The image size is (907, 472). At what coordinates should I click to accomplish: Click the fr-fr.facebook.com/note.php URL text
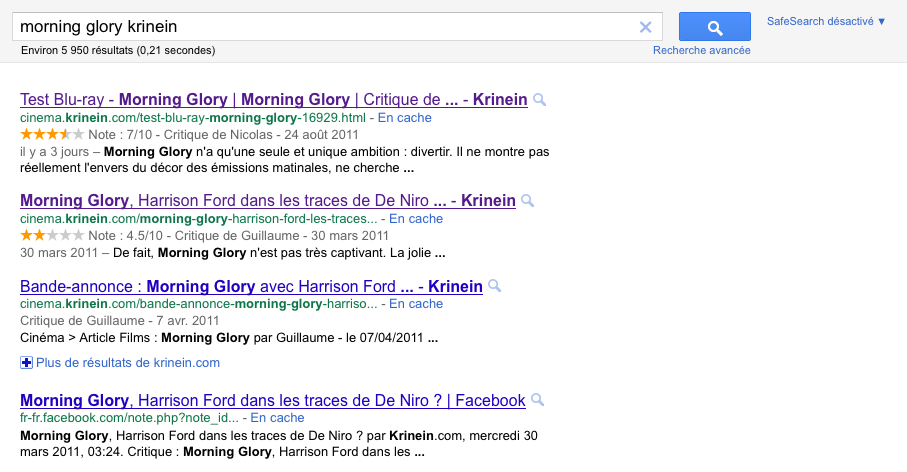pyautogui.click(x=129, y=418)
